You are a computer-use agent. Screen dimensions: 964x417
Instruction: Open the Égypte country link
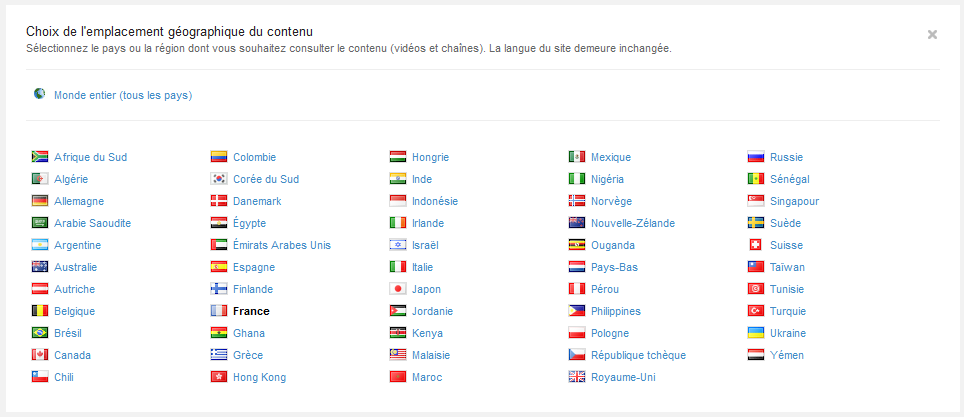(x=250, y=223)
